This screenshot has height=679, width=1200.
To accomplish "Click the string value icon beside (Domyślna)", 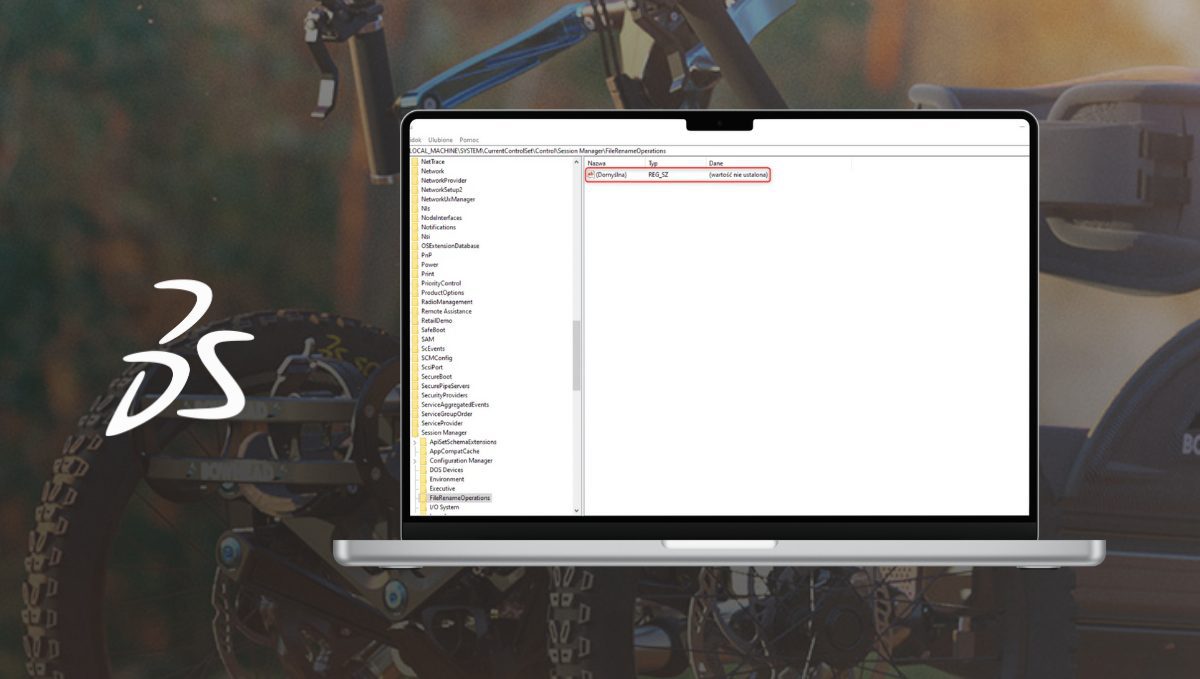I will (590, 174).
